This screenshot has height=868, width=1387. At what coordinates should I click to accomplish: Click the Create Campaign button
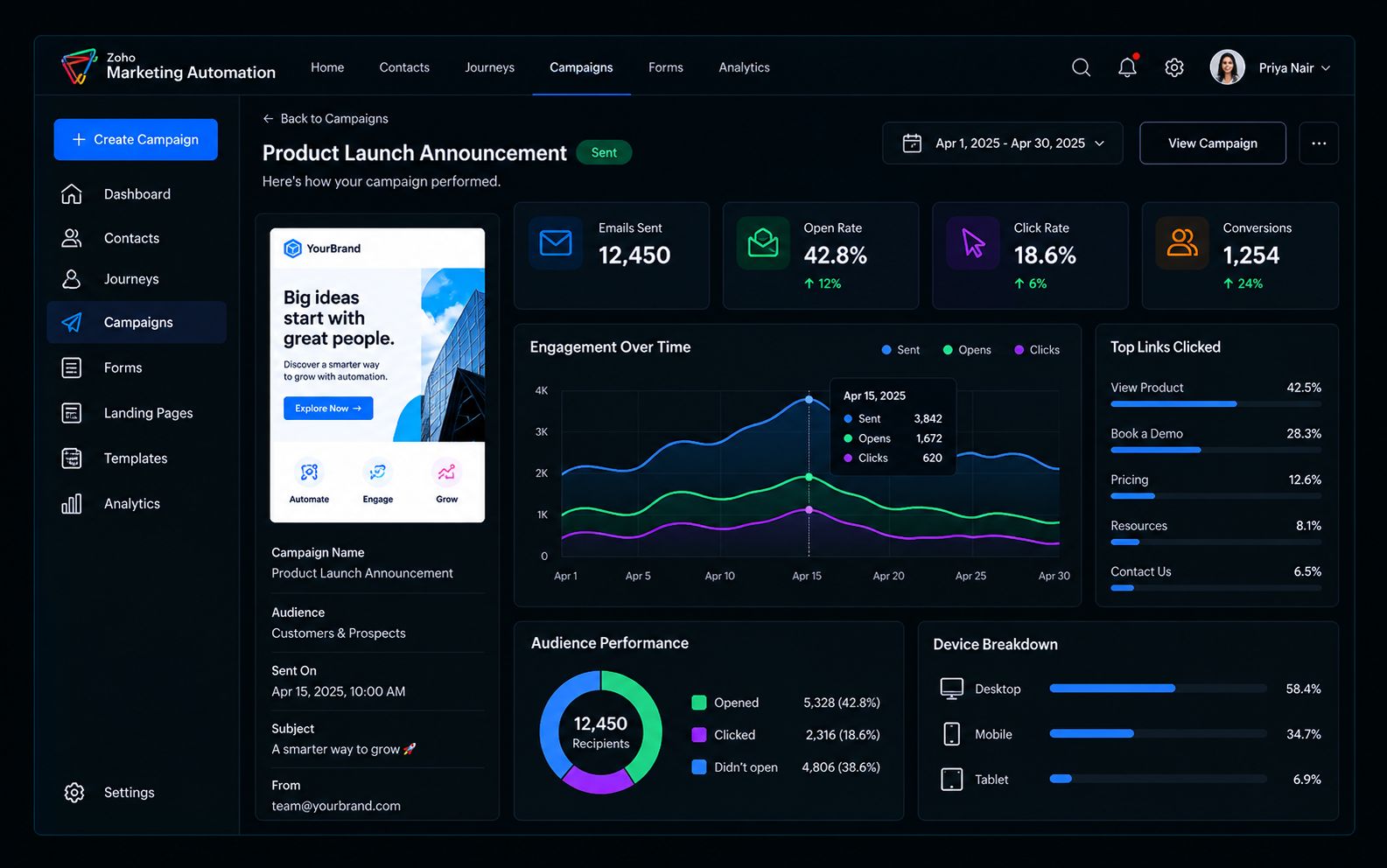[x=136, y=139]
